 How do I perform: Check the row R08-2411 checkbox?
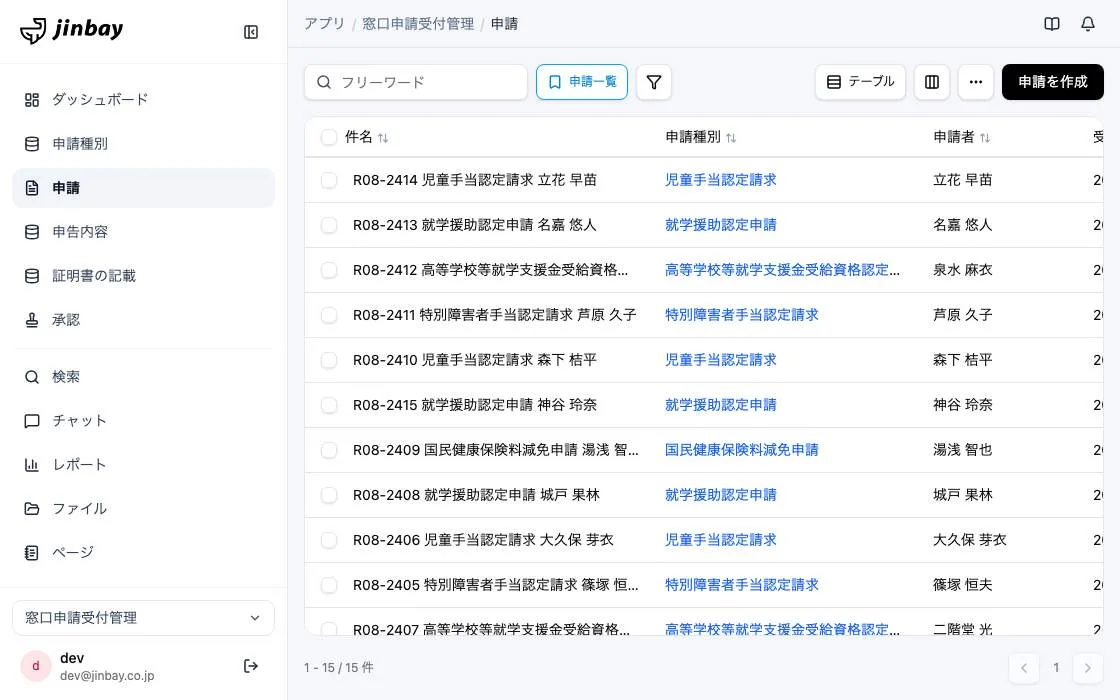329,315
